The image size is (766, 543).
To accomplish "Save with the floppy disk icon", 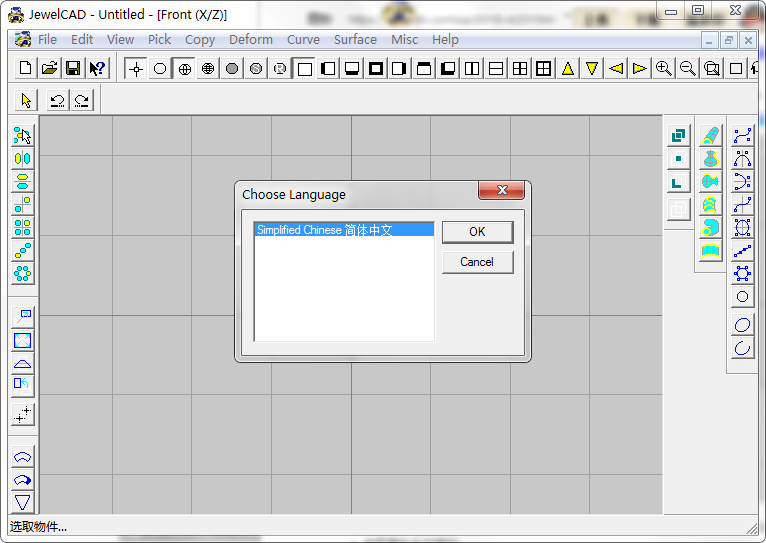I will pos(73,68).
